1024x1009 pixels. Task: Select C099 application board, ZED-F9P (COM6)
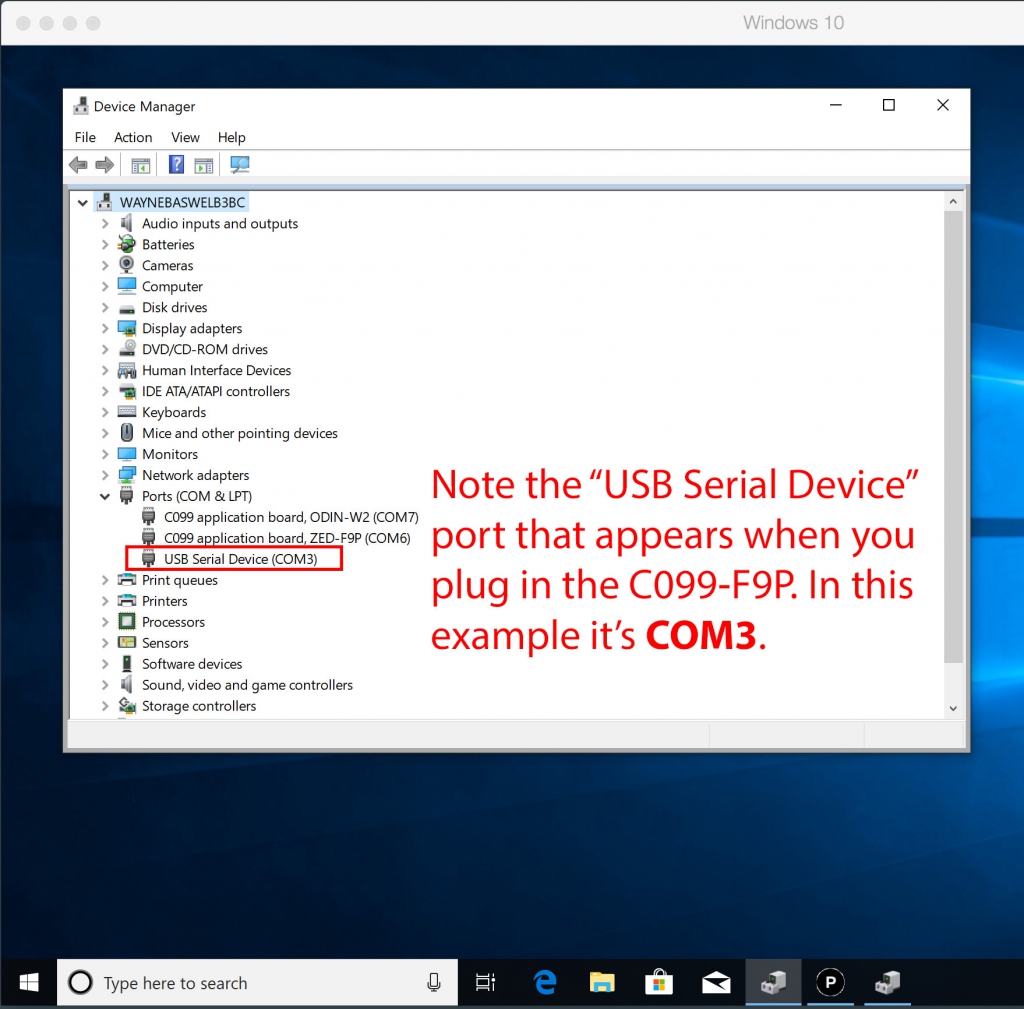(x=287, y=538)
